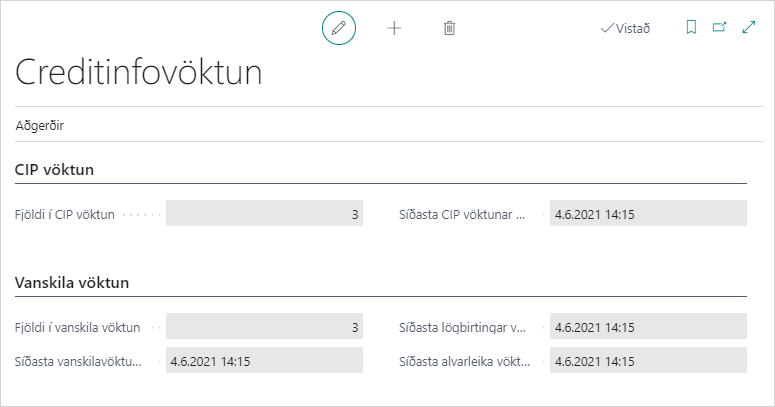Image resolution: width=775 pixels, height=407 pixels.
Task: Click the Creditinfovöktun page title
Action: click(139, 73)
